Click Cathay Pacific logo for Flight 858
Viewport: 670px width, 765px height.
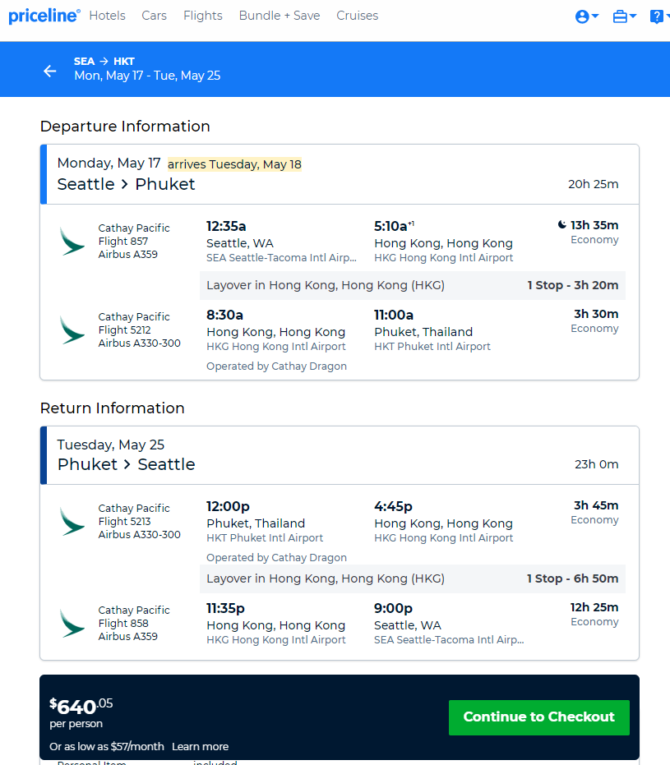tap(72, 623)
